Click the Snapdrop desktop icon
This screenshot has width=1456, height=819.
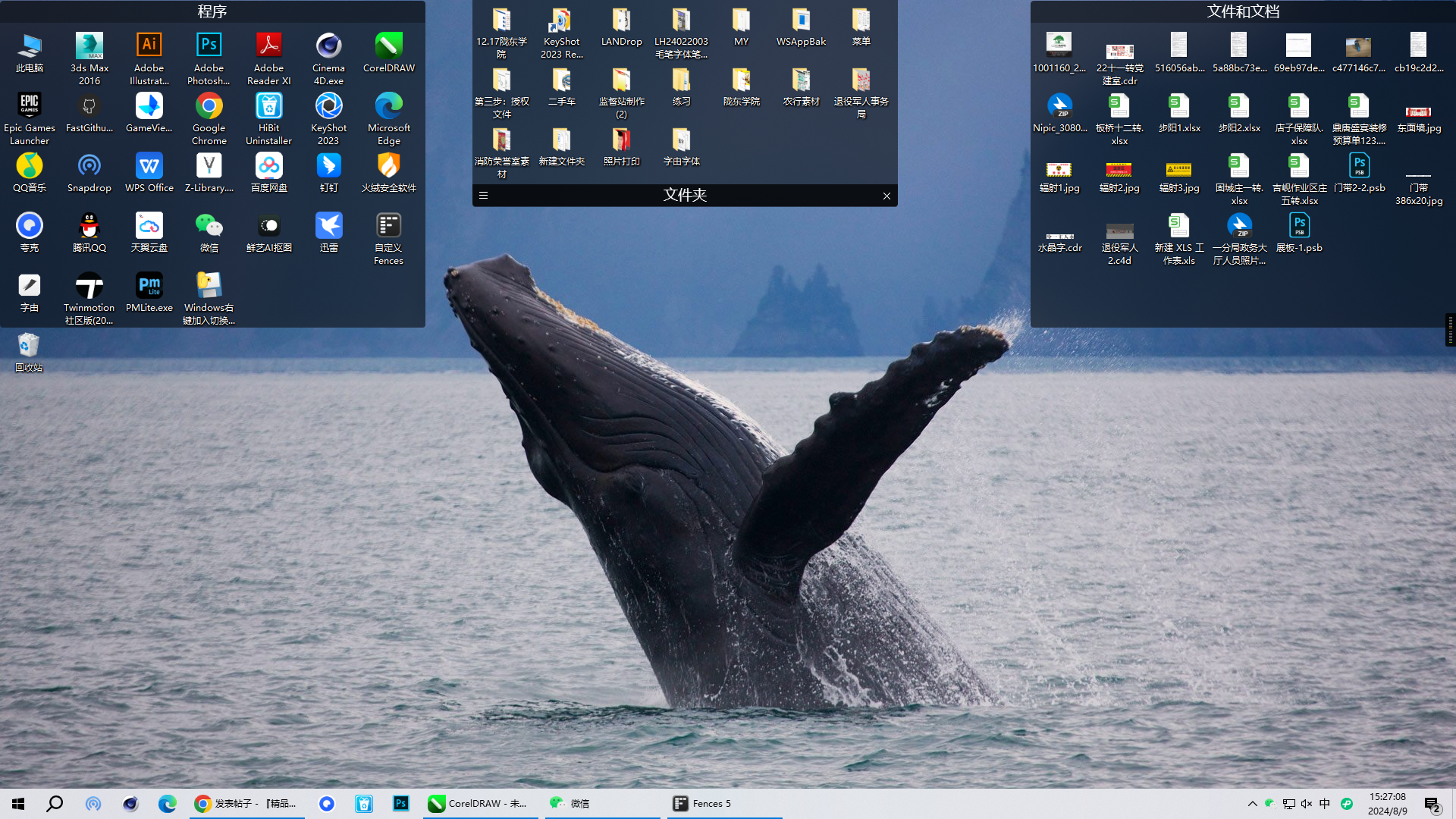[x=89, y=172]
